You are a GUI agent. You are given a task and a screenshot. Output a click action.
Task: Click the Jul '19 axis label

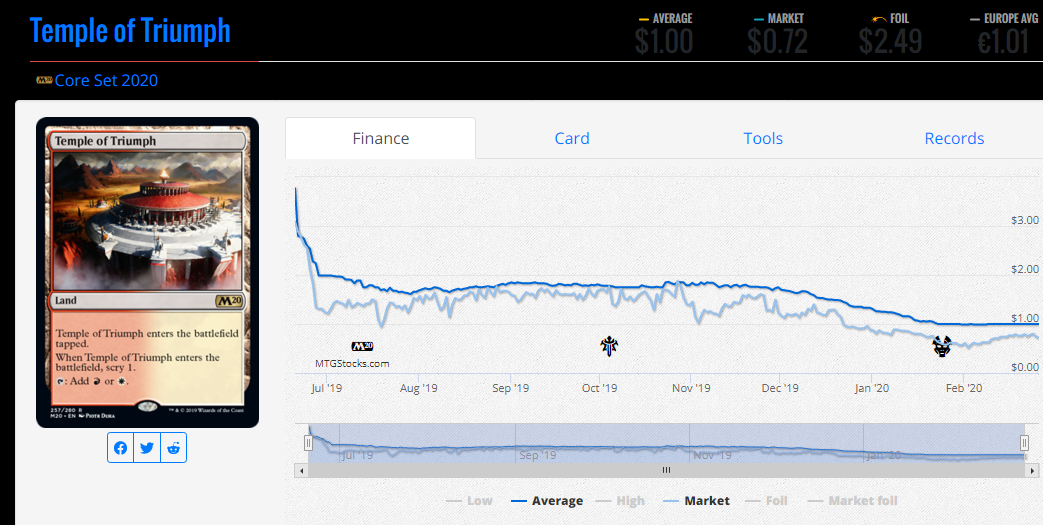tap(326, 388)
